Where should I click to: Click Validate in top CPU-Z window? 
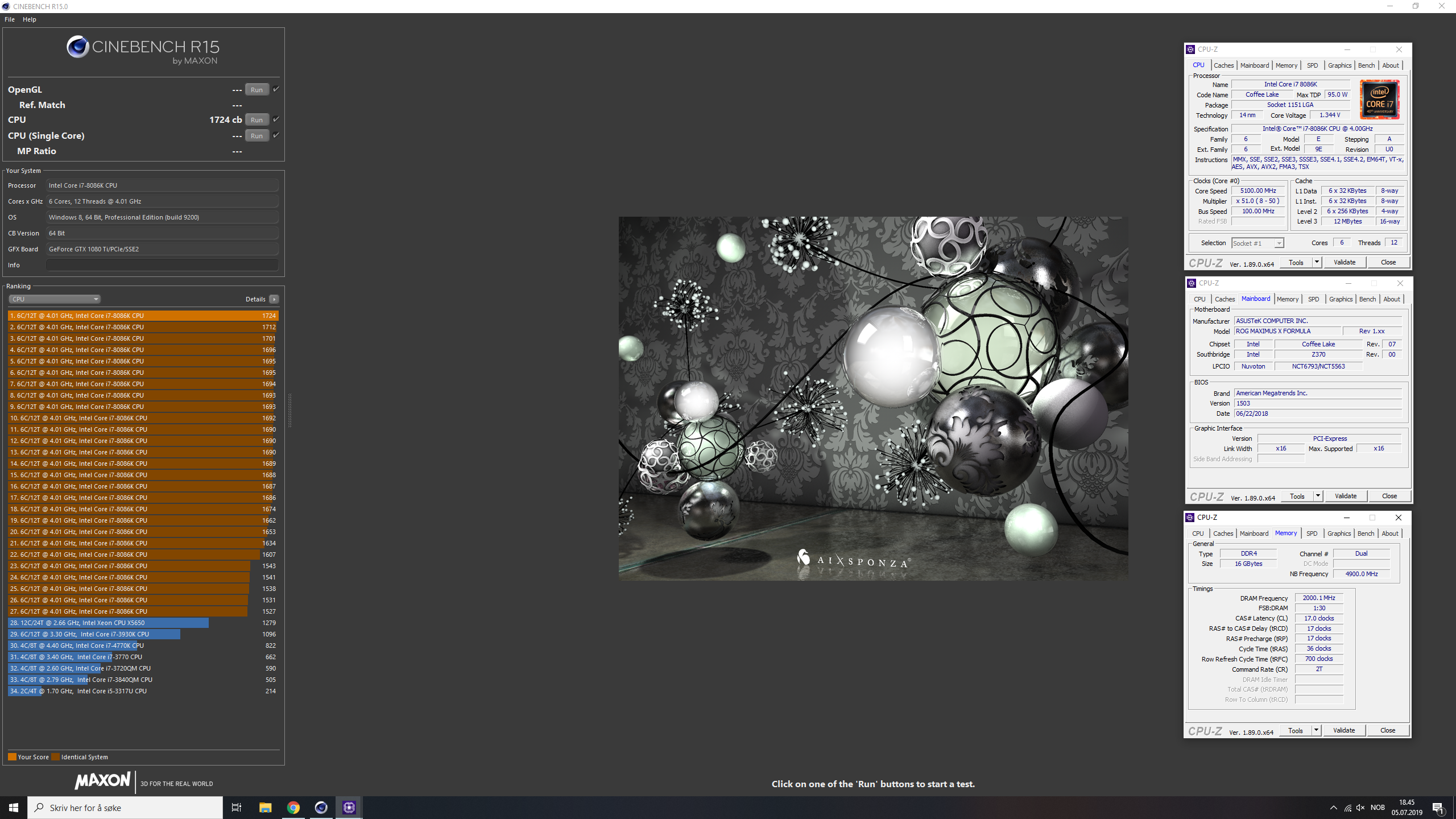[1345, 262]
